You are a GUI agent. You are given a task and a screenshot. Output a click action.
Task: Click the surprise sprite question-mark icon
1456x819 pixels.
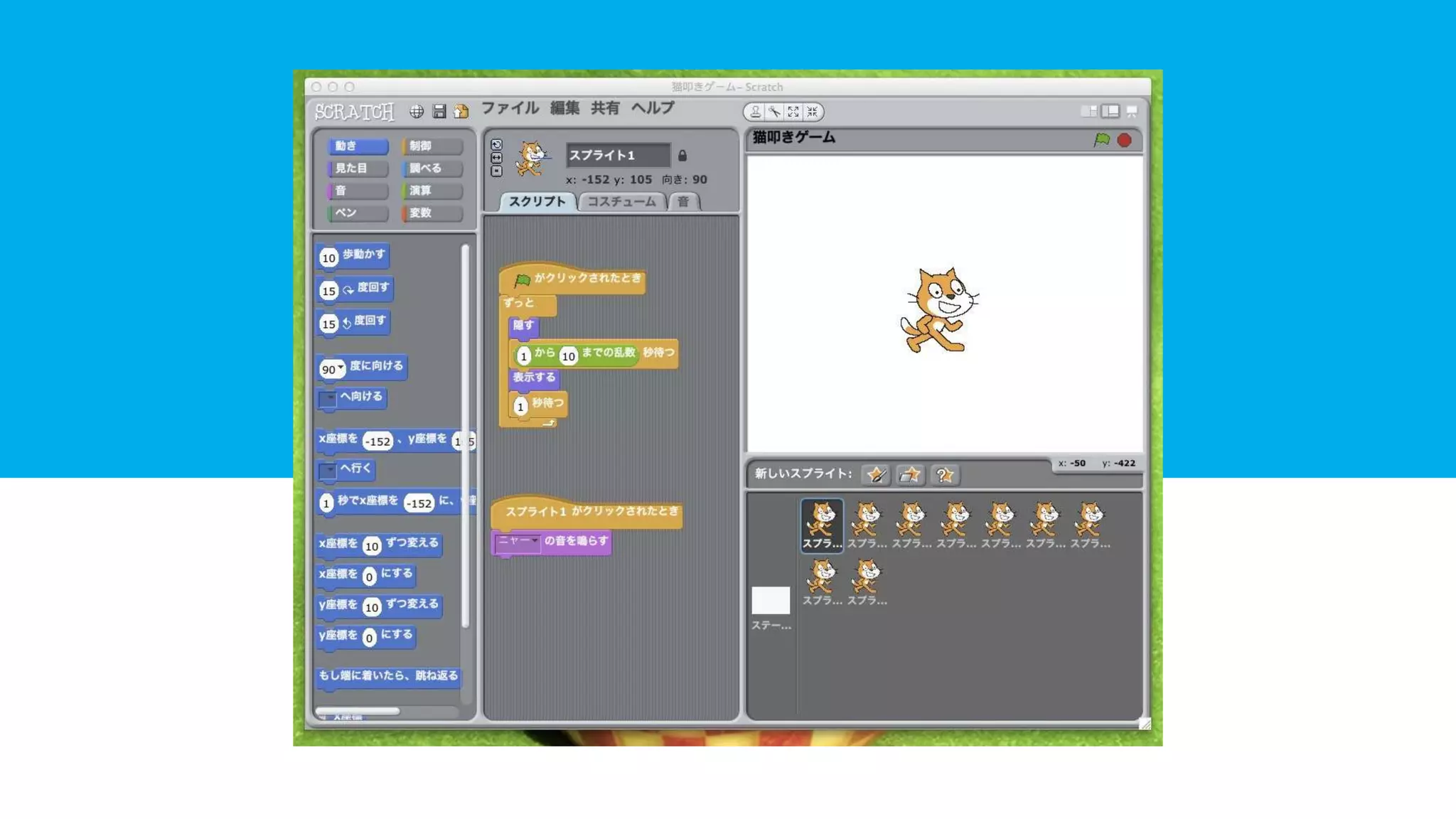(945, 474)
